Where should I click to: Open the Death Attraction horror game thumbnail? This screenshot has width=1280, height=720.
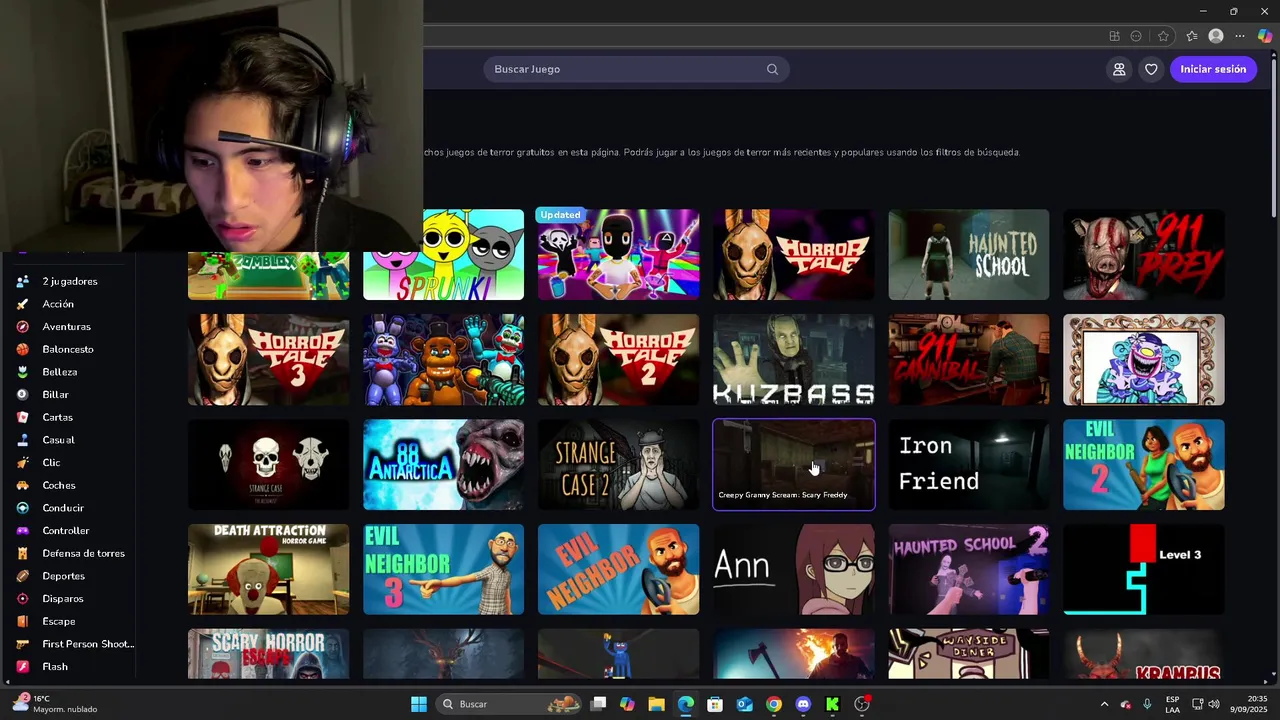tap(268, 569)
